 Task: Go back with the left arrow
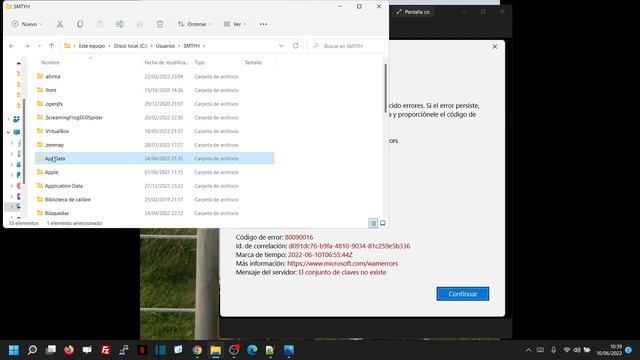click(12, 46)
